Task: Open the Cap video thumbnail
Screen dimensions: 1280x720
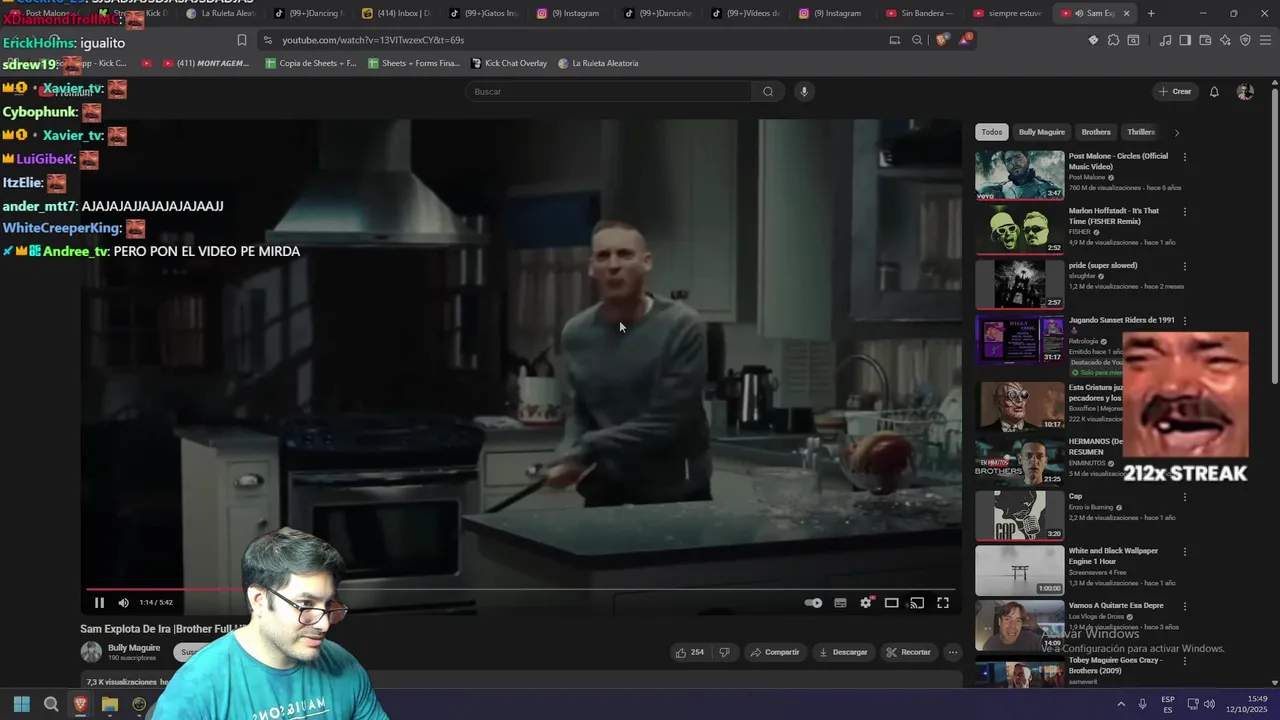Action: (1020, 515)
